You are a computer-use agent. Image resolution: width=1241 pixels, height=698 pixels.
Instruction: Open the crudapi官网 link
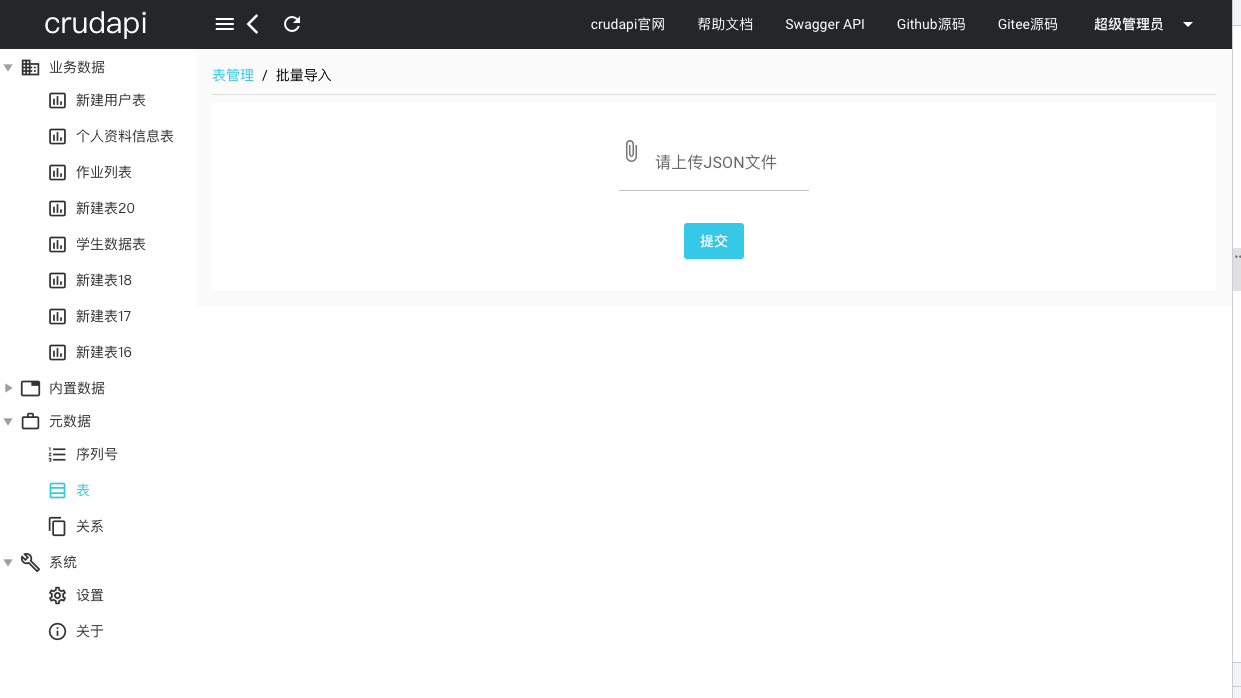click(x=628, y=24)
